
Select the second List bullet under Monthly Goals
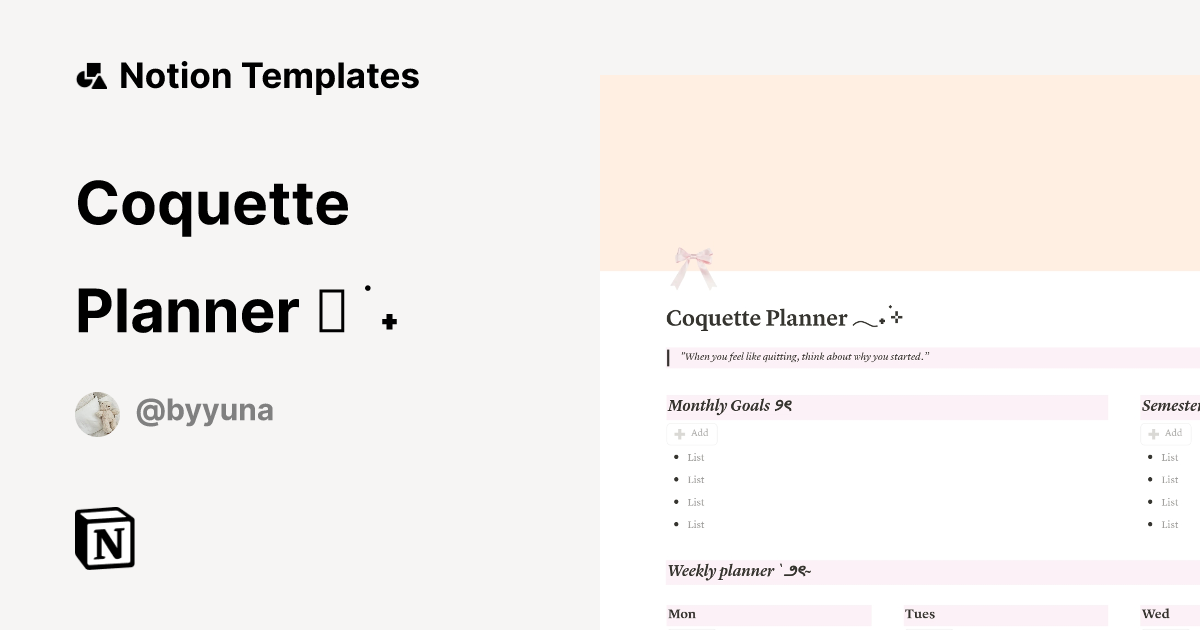tap(694, 479)
